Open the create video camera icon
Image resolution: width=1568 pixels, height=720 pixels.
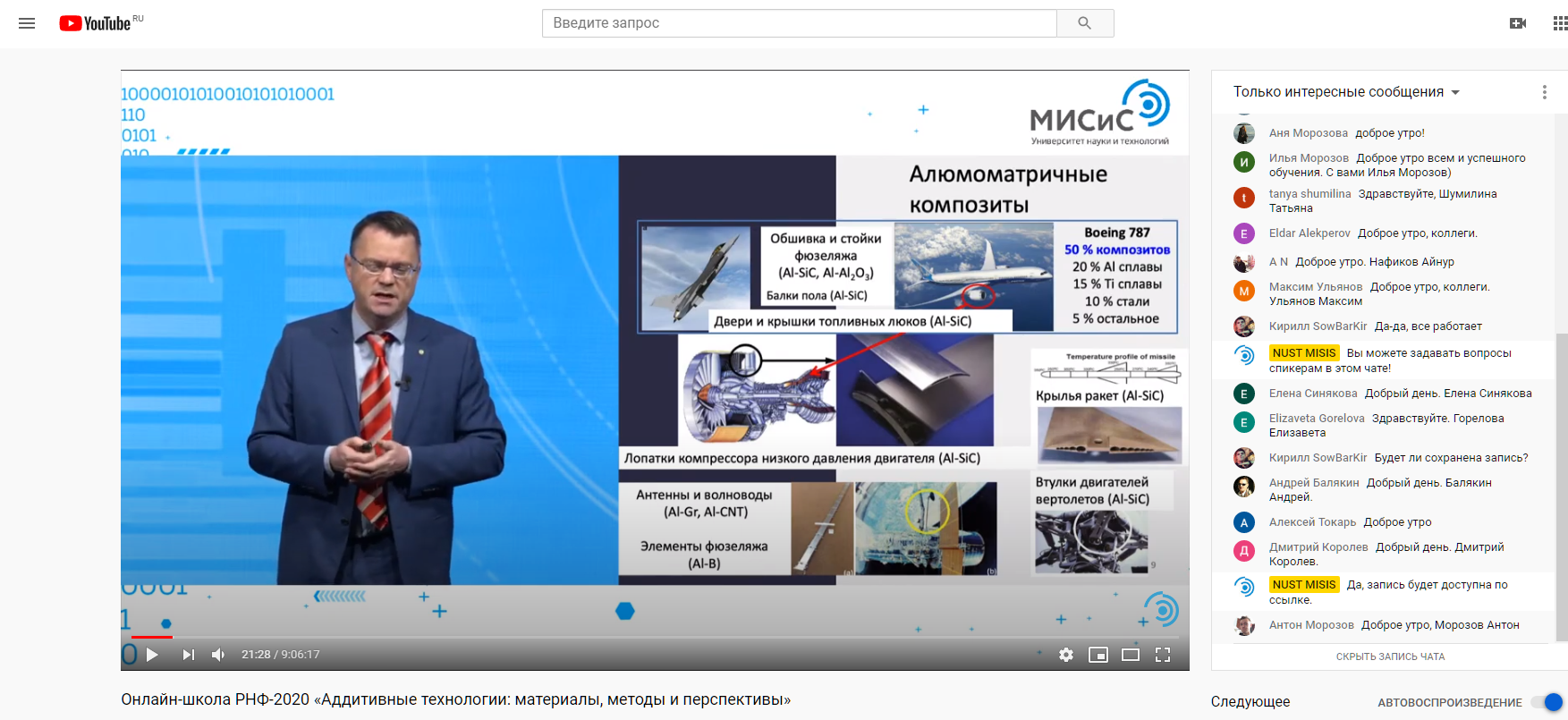pos(1517,23)
